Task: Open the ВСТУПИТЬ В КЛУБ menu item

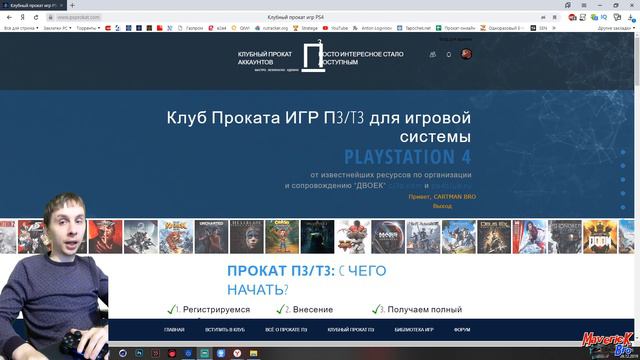Action: point(225,330)
